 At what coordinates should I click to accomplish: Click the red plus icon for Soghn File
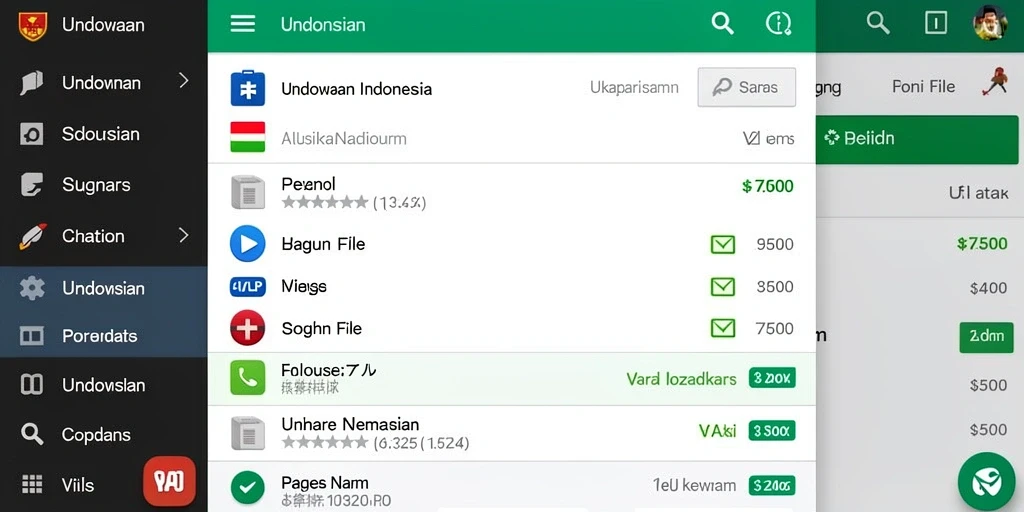(248, 328)
